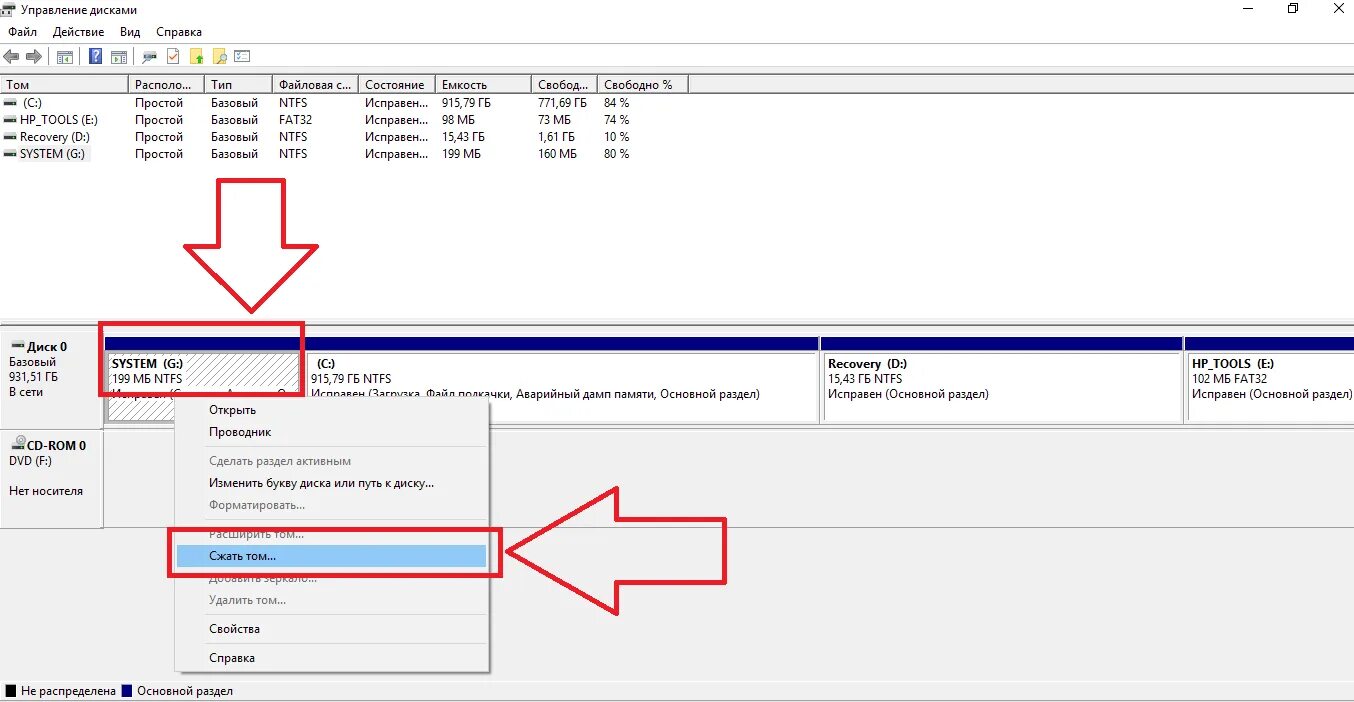1354x702 pixels.
Task: Choose Открыть in the context menu
Action: (x=331, y=410)
